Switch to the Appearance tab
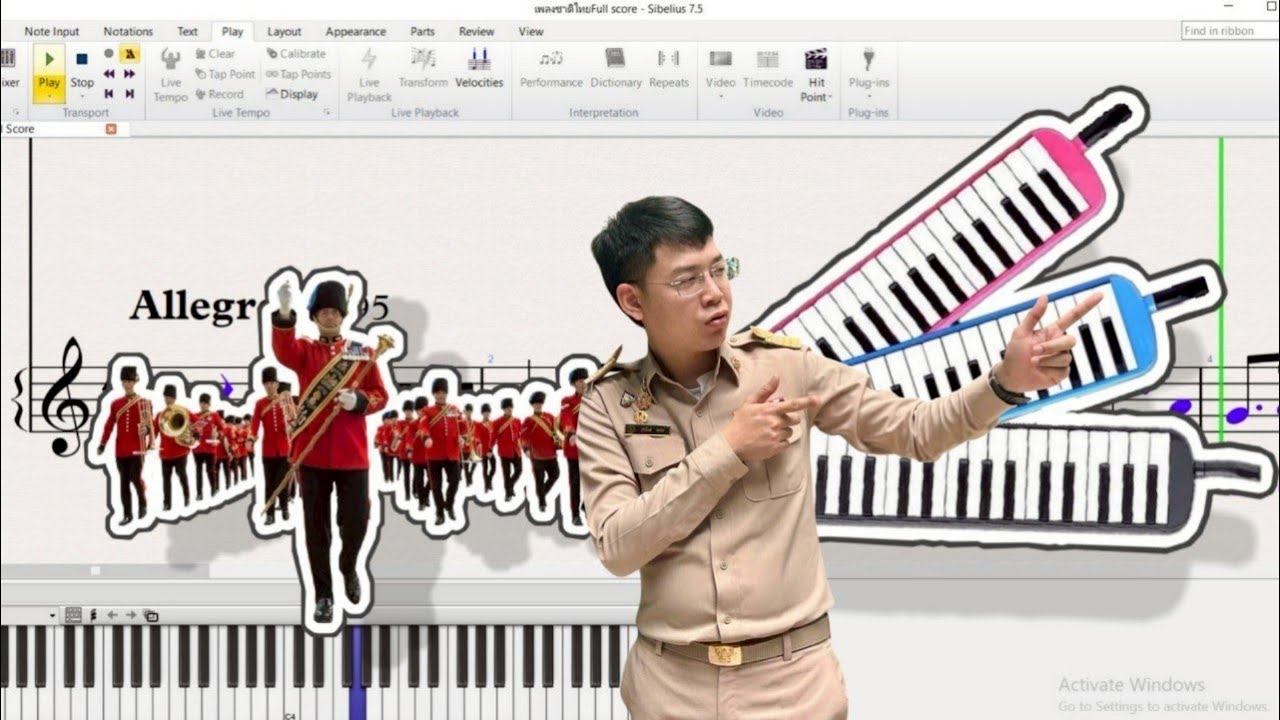Image resolution: width=1280 pixels, height=720 pixels. 356,32
